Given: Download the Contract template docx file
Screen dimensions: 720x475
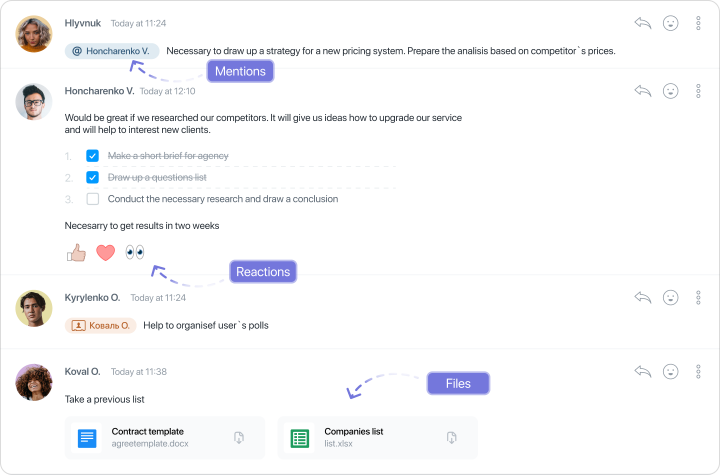Looking at the screenshot, I should click(239, 437).
